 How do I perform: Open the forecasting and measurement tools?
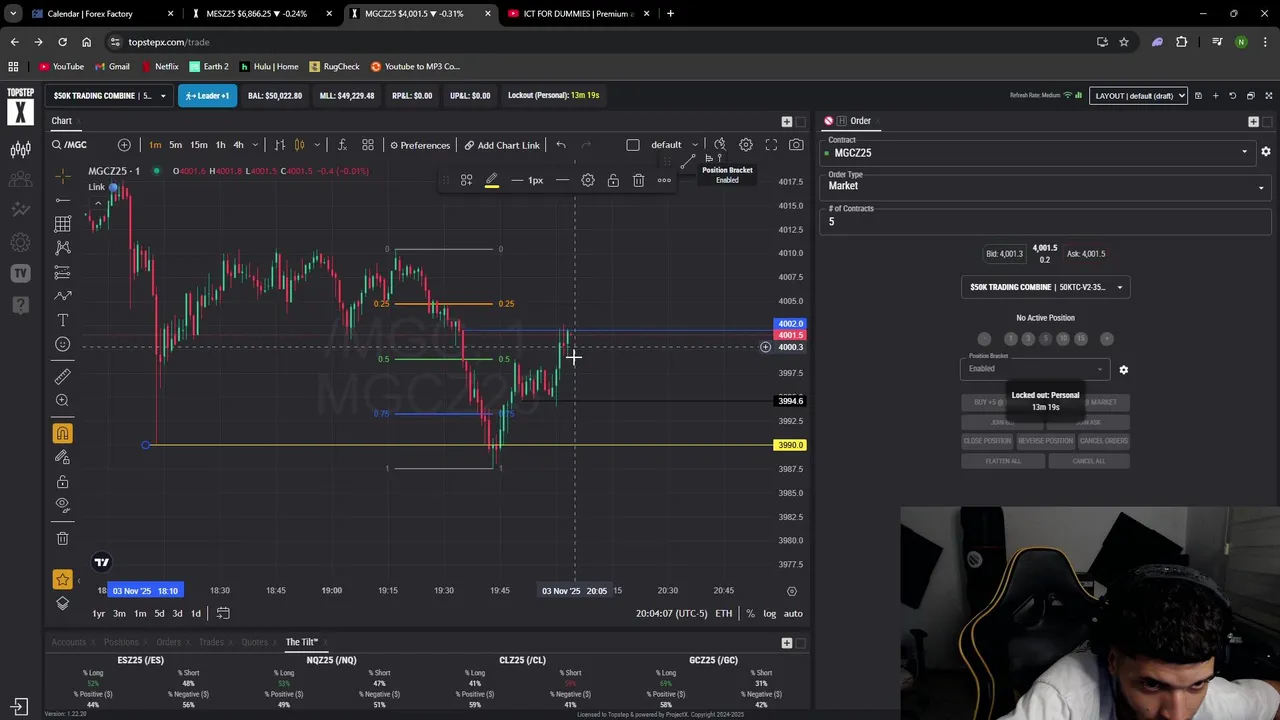point(62,272)
